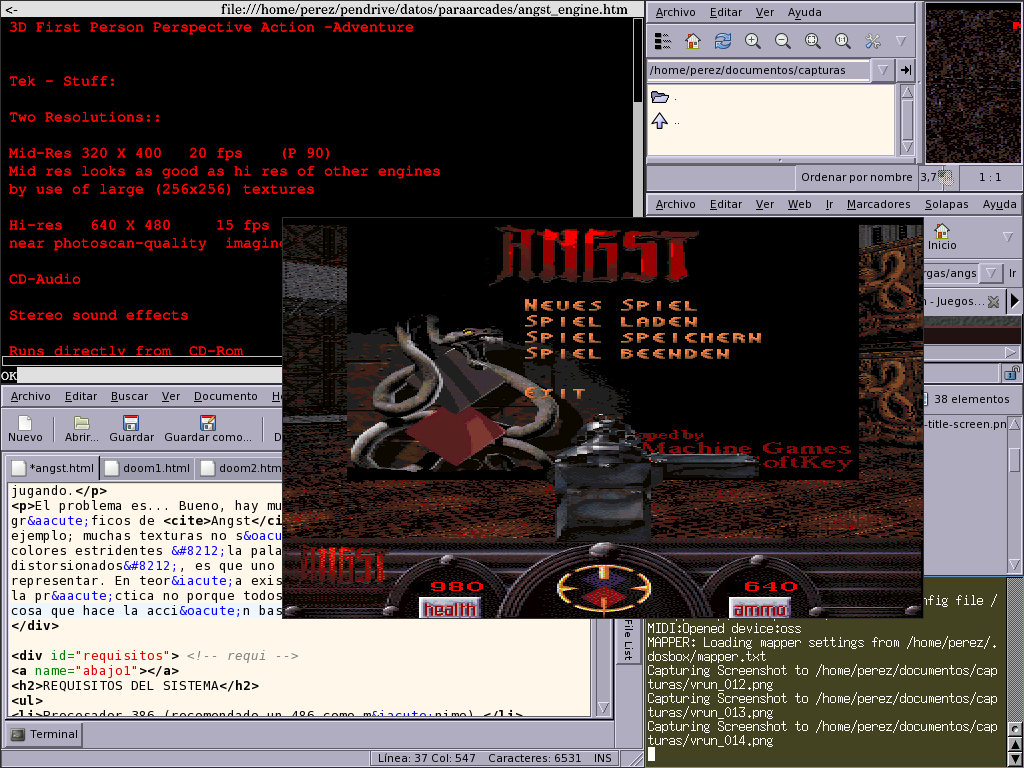The width and height of the screenshot is (1024, 768).
Task: Open the path history dropdown for capturas folder
Action: (882, 70)
